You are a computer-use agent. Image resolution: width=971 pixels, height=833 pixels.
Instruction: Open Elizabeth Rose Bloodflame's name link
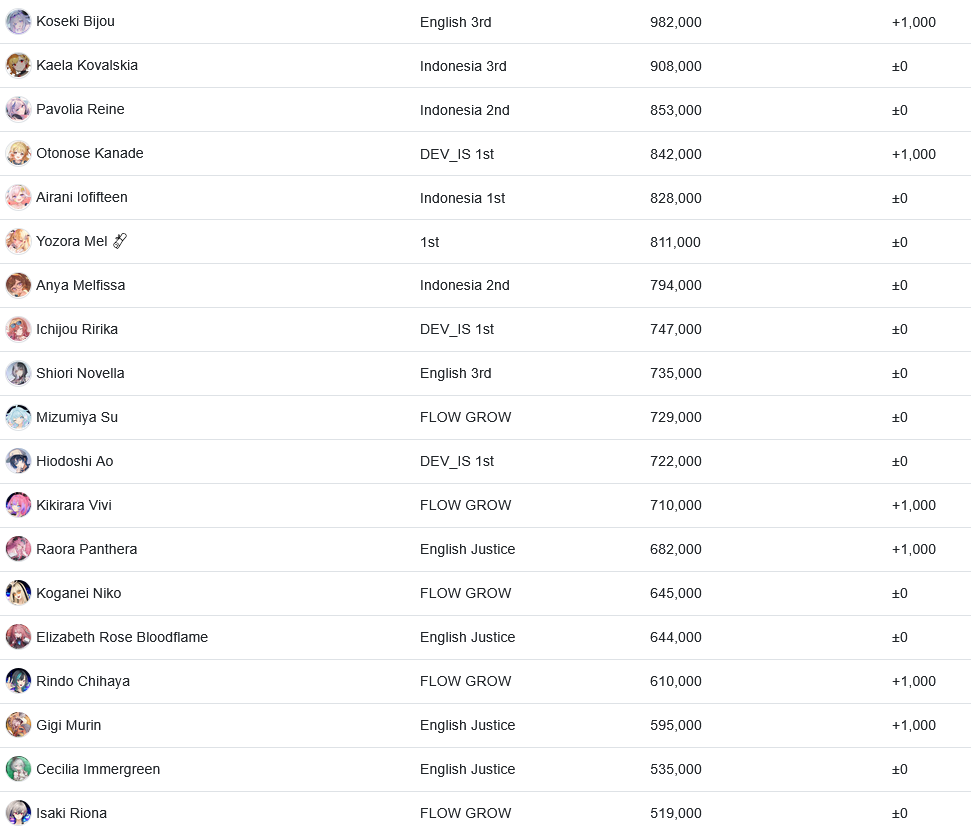(x=122, y=637)
